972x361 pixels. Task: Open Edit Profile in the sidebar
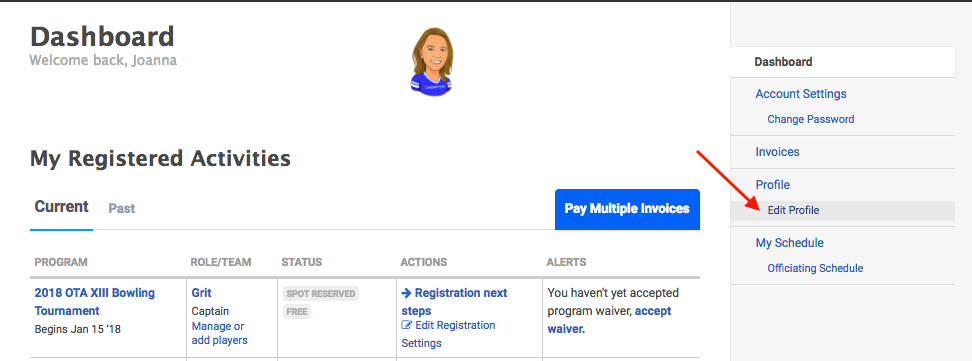[793, 210]
